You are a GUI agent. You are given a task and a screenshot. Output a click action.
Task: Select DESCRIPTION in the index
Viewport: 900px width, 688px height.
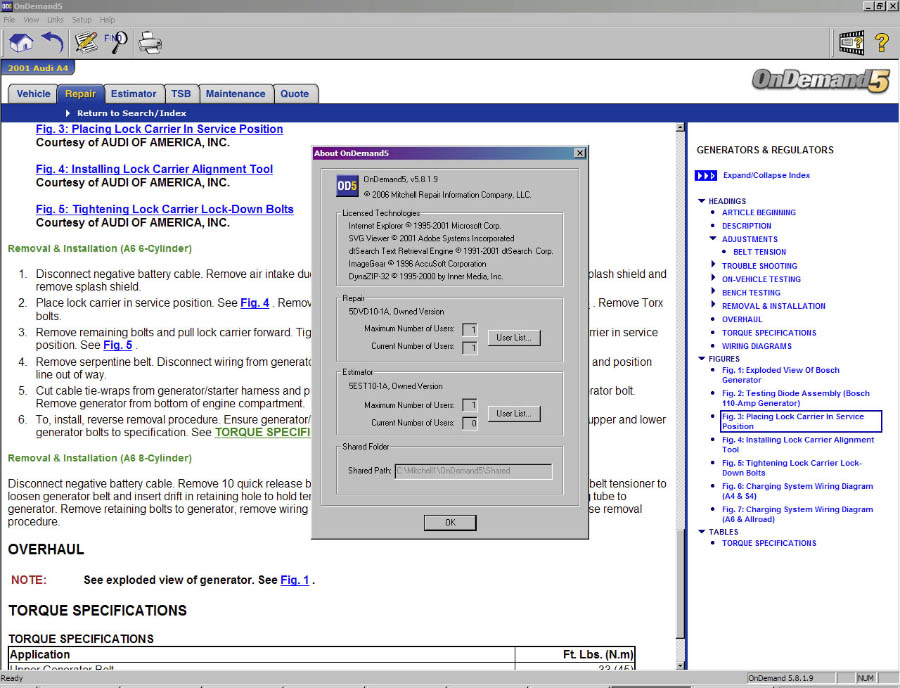pos(747,226)
